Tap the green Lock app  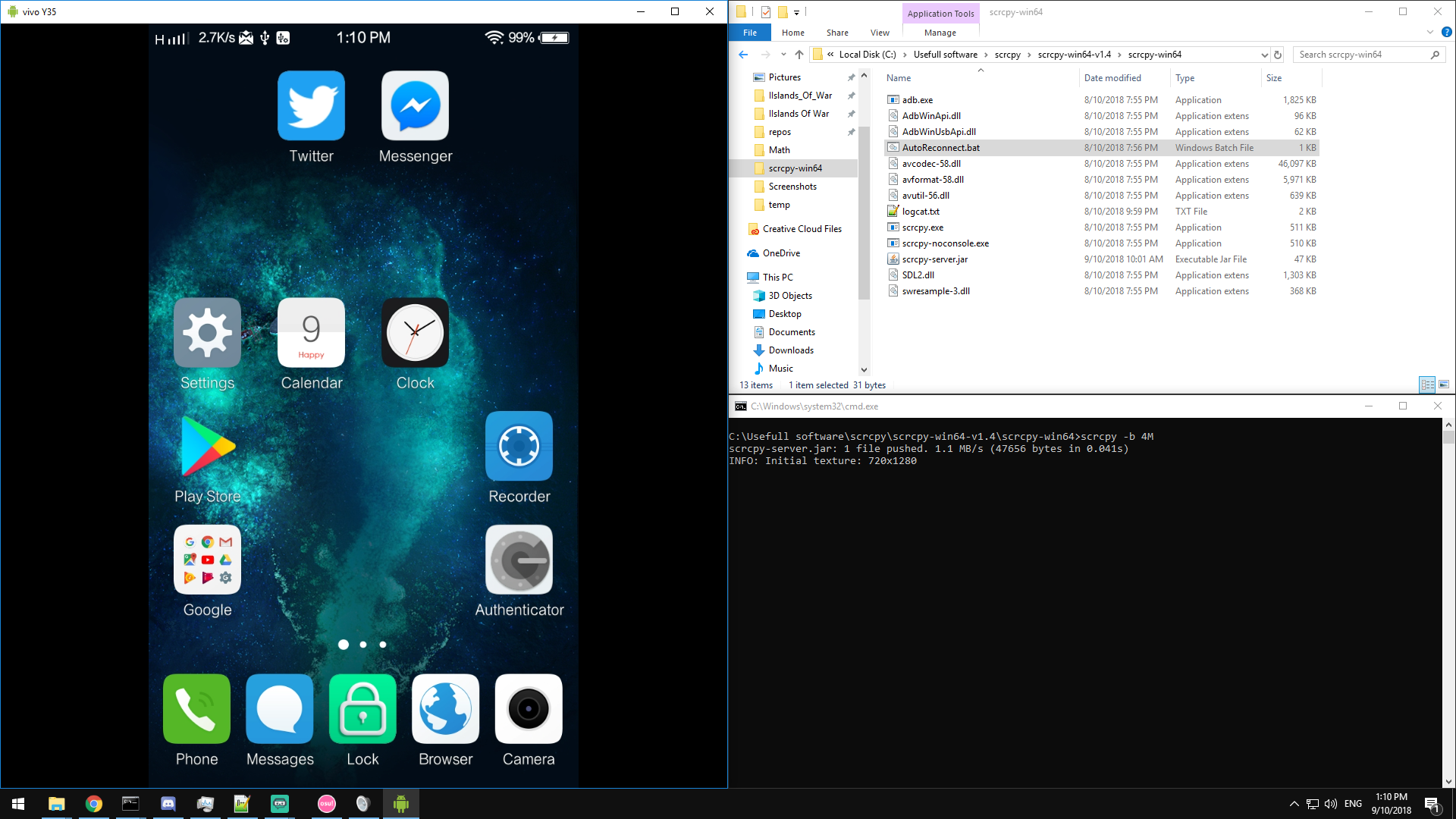[362, 709]
